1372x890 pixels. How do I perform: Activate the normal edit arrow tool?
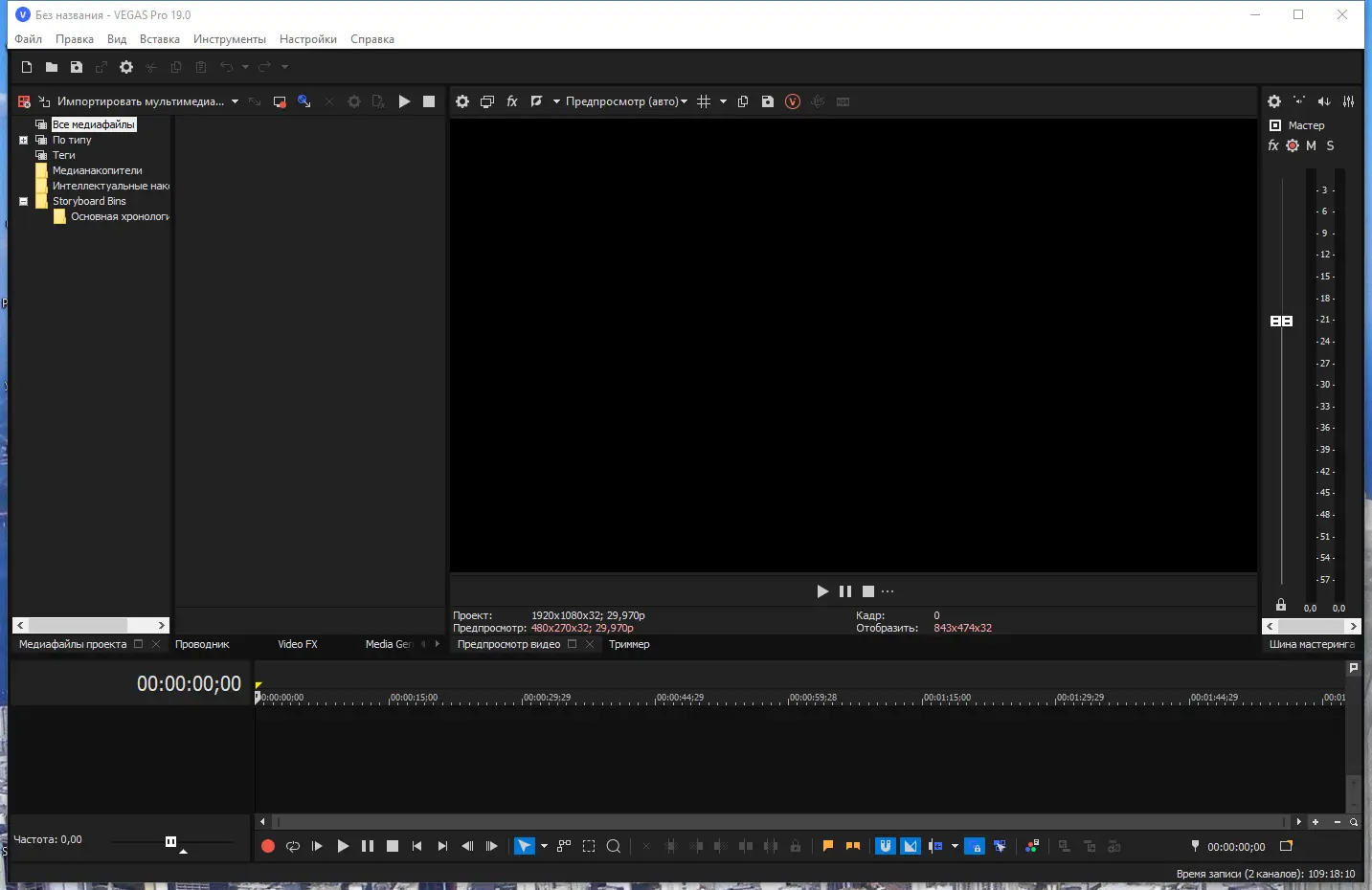pos(525,846)
